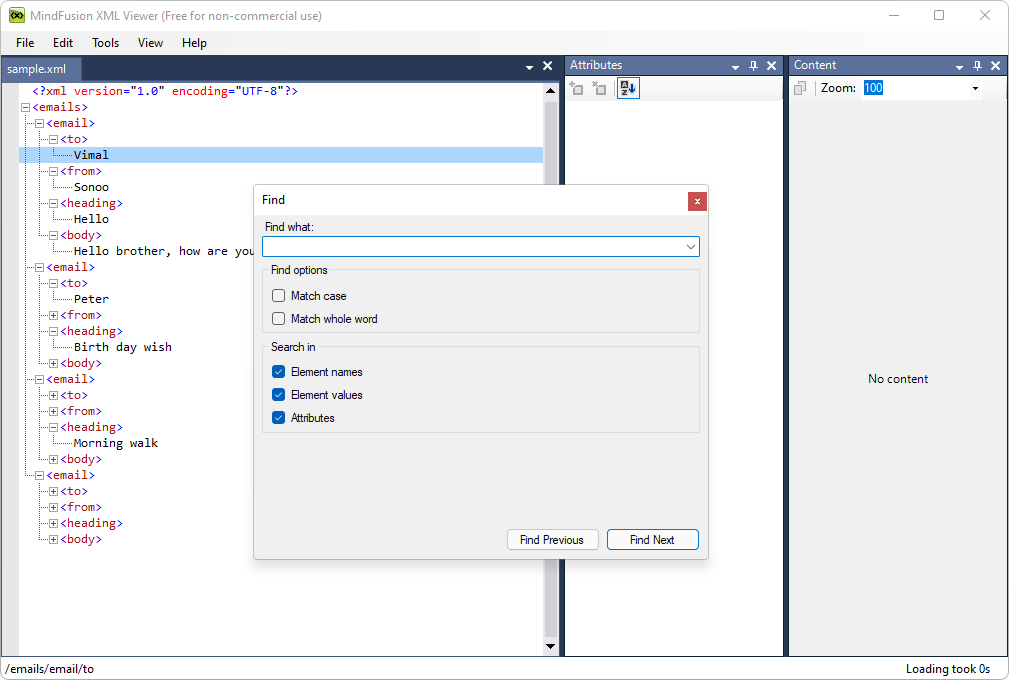
Task: Open the Zoom value dropdown
Action: 976,88
